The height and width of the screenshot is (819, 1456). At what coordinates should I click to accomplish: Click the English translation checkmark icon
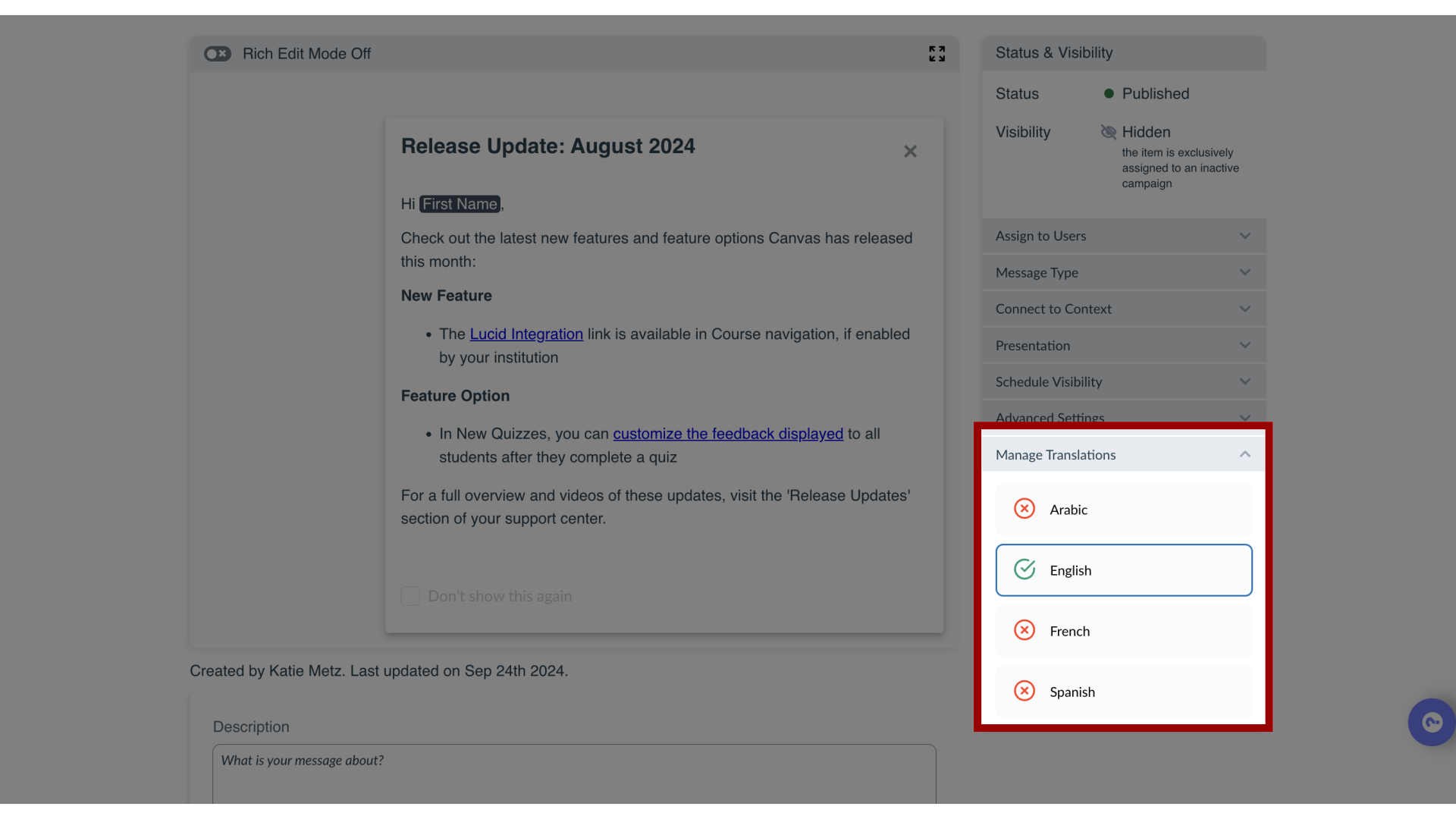1024,568
